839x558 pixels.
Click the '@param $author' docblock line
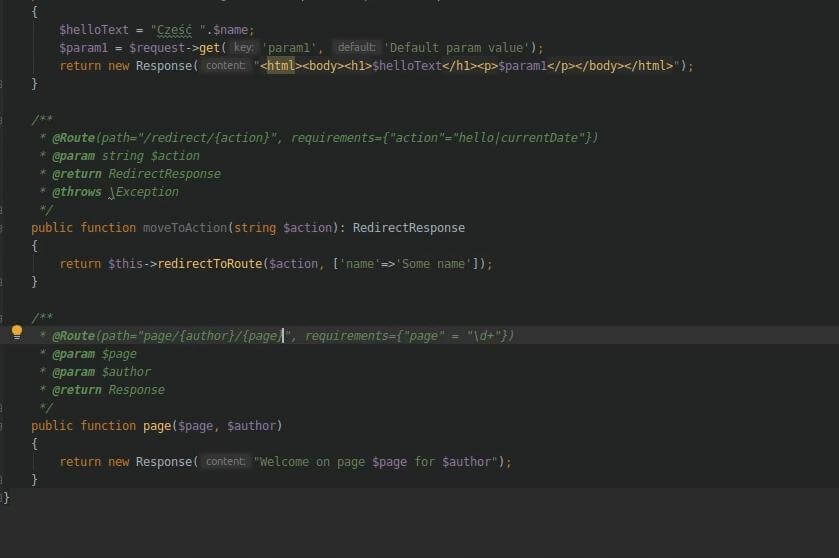101,372
